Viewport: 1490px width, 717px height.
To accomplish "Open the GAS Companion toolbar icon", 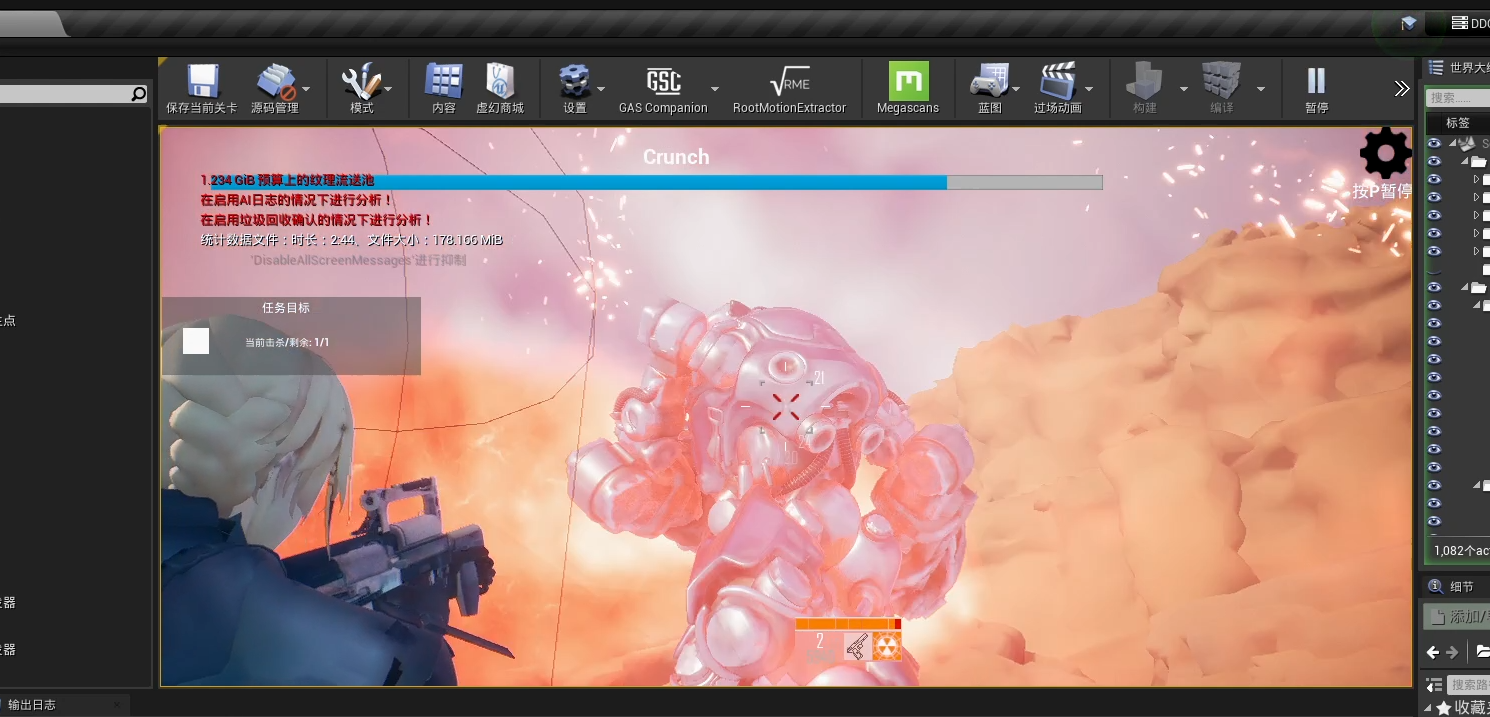I will click(663, 81).
